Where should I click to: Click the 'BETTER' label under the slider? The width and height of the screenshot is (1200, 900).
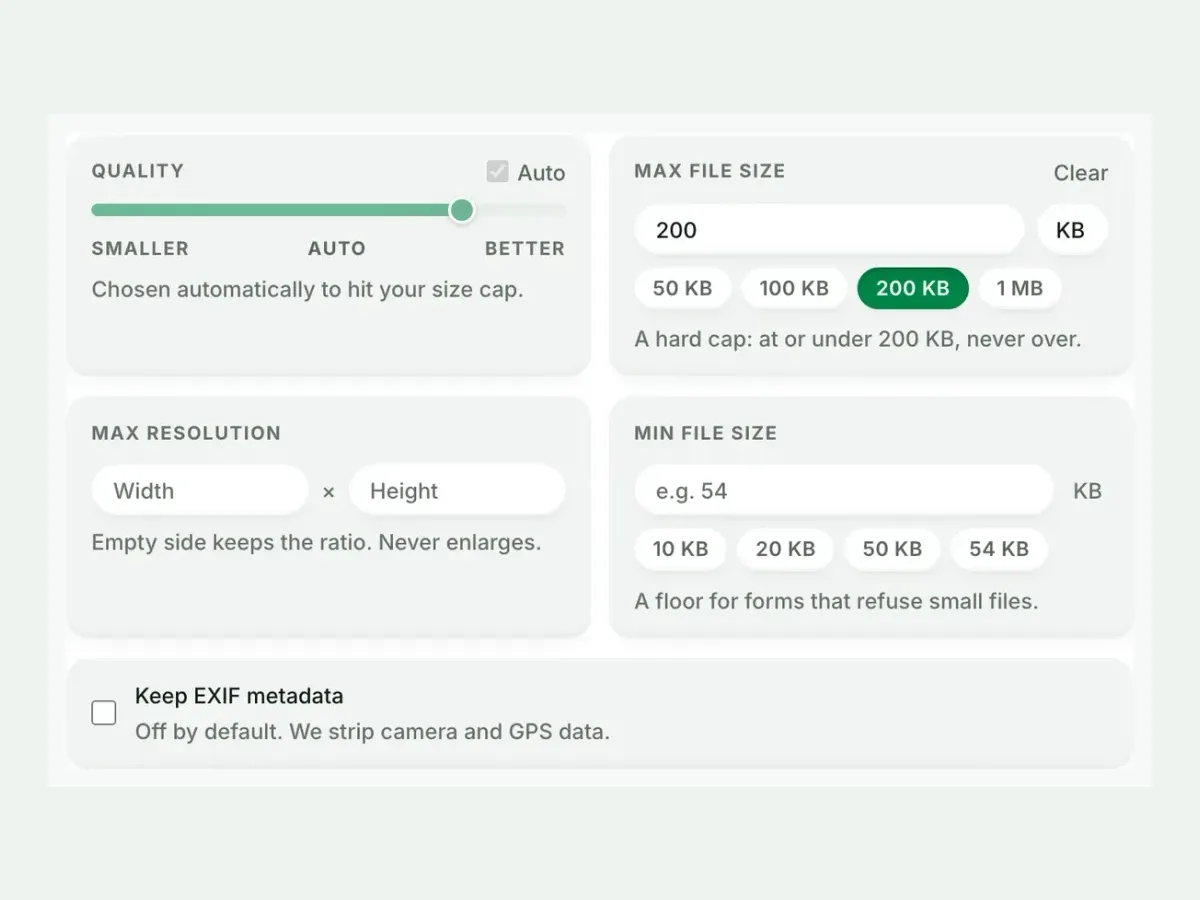tap(525, 249)
